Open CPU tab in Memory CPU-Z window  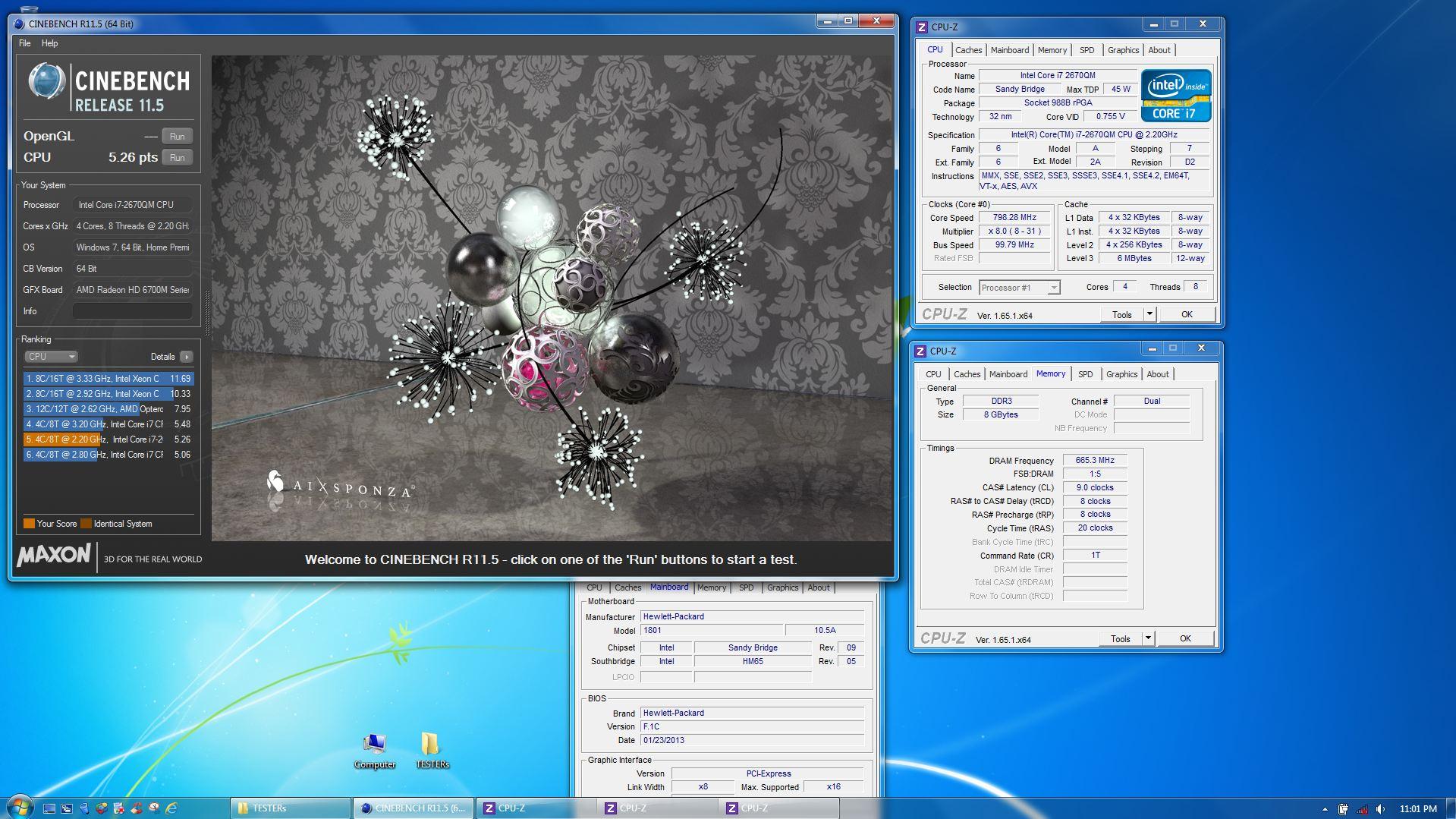point(933,374)
